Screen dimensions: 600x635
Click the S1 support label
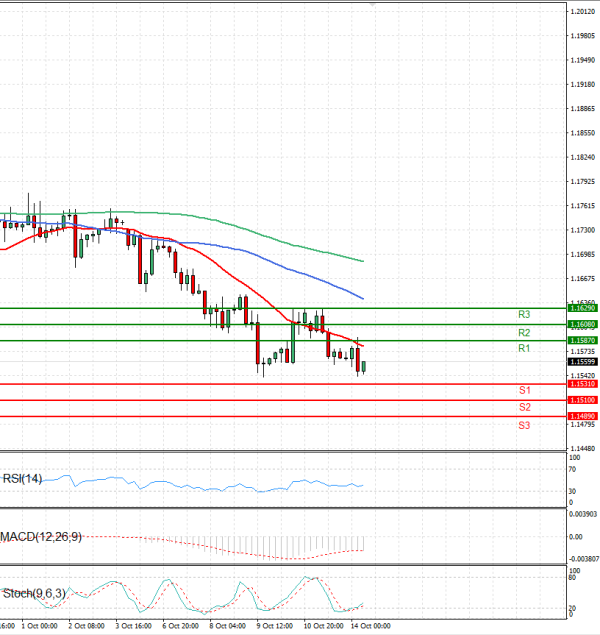[x=524, y=390]
